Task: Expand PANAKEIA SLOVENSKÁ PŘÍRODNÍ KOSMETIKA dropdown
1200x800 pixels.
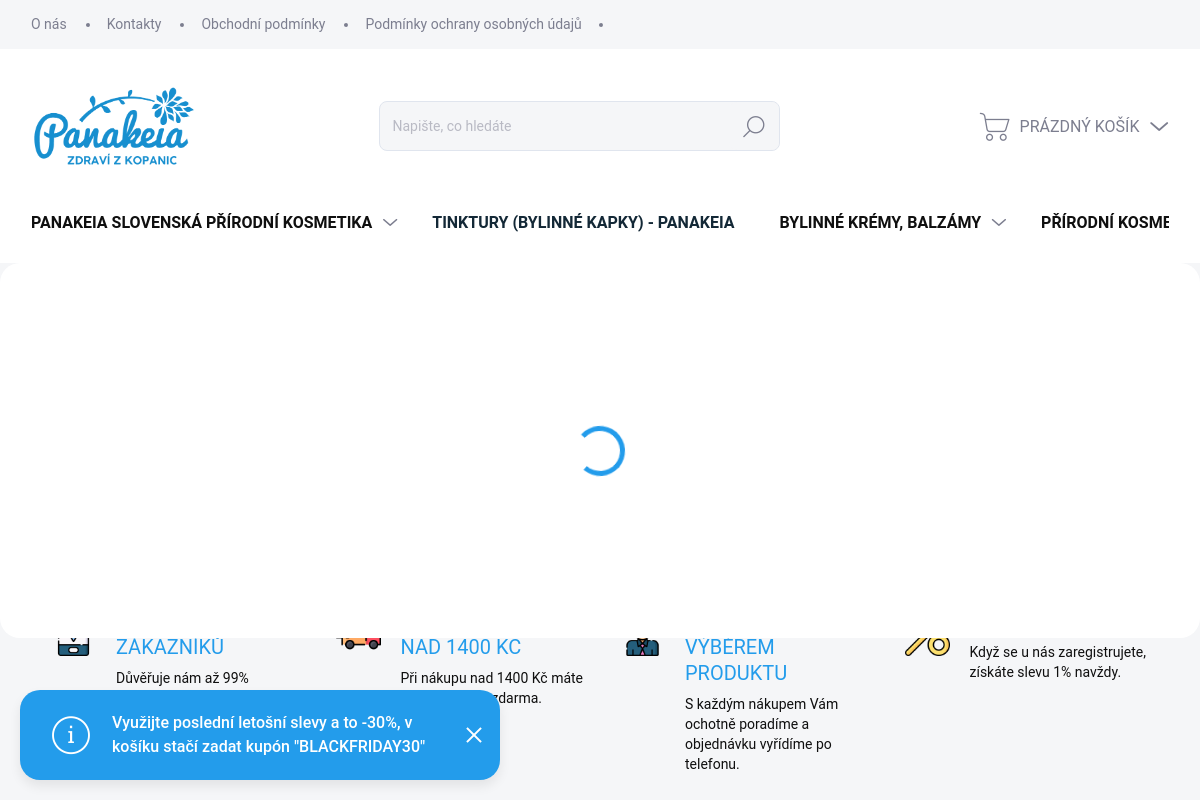Action: [x=390, y=222]
